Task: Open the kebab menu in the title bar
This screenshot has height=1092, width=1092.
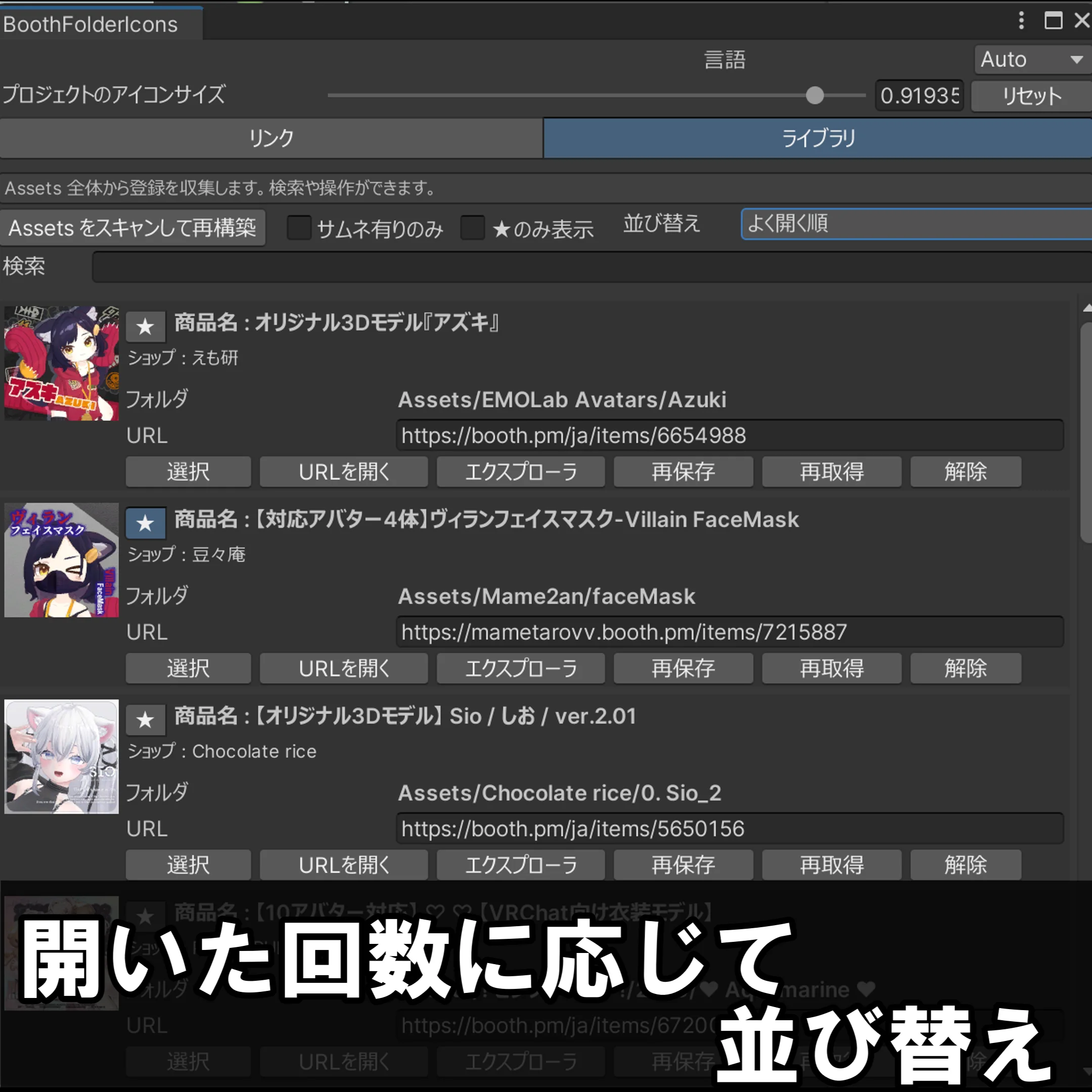Action: click(1021, 21)
